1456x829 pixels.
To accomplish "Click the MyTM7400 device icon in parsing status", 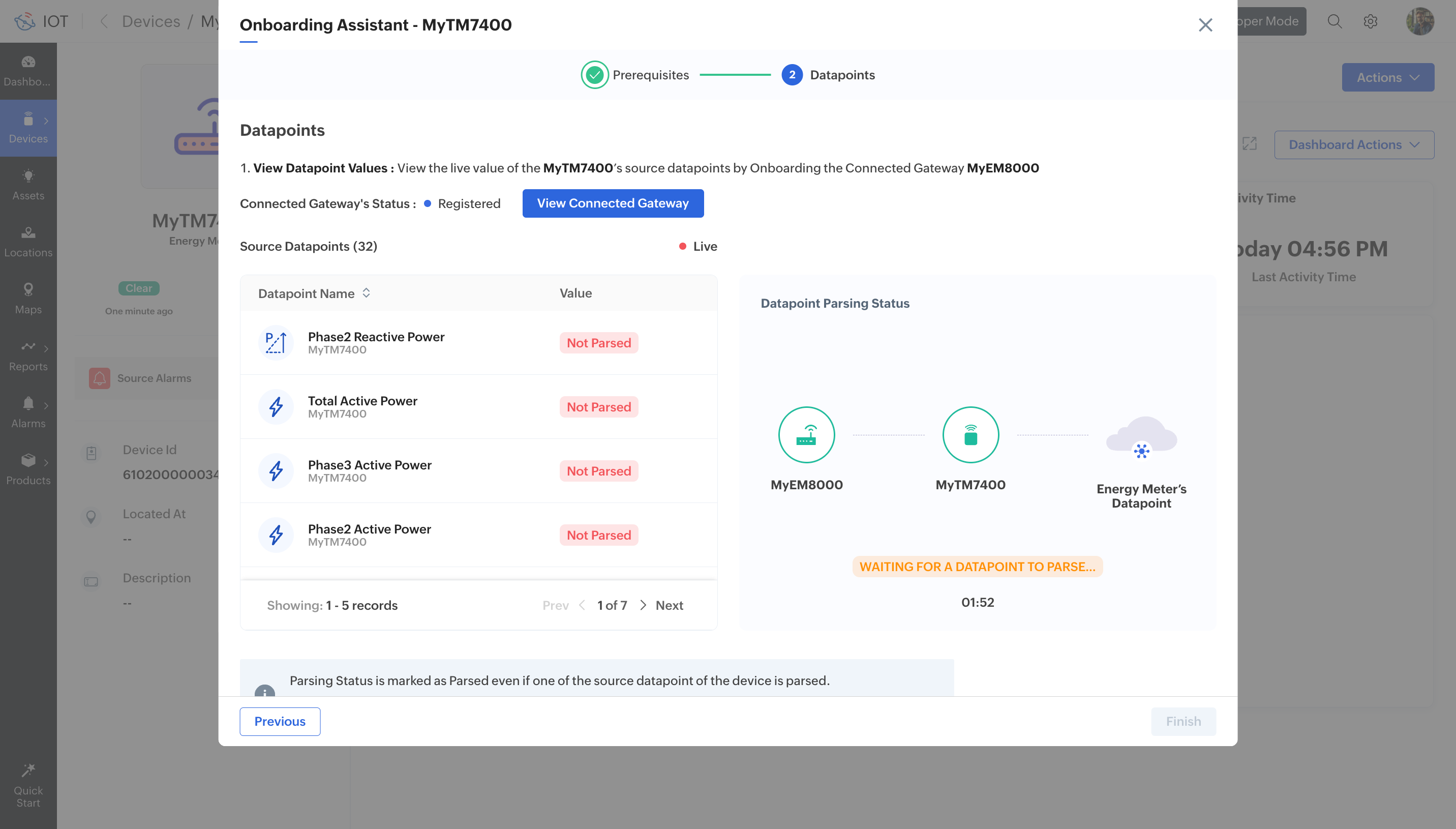I will (x=970, y=435).
